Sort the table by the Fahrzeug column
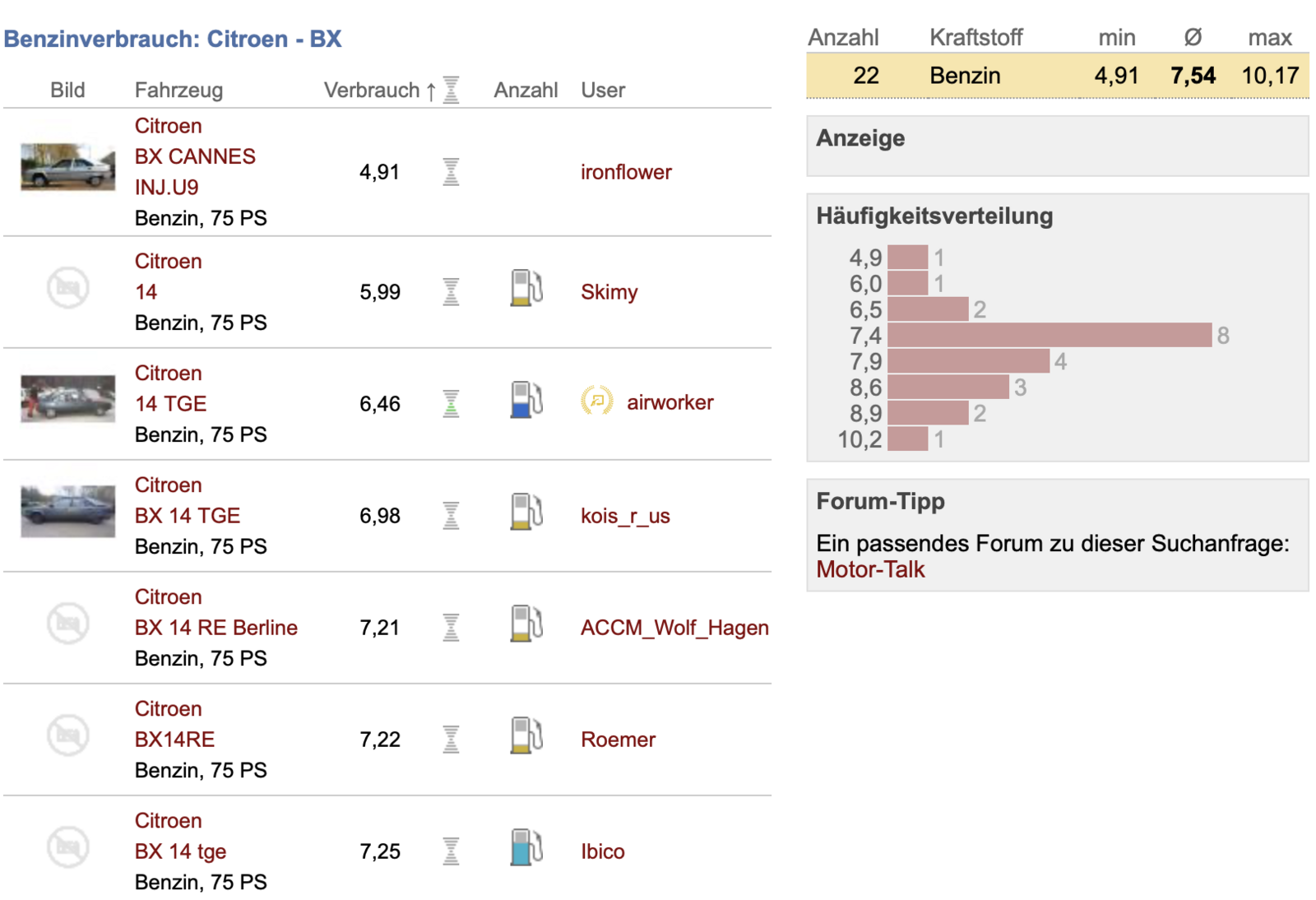This screenshot has width=1316, height=900. click(x=178, y=90)
